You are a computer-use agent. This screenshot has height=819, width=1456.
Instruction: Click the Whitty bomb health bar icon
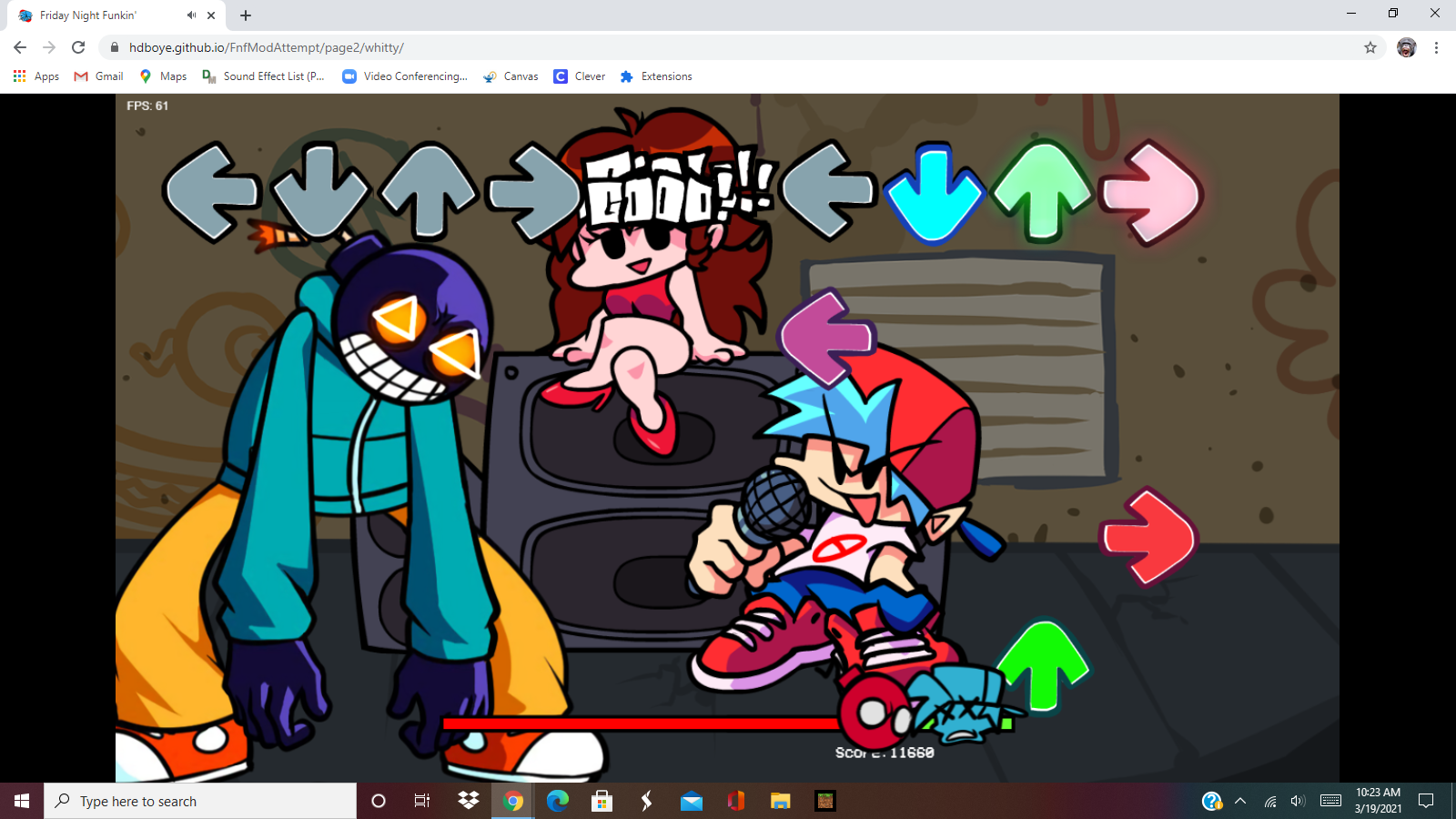874,710
